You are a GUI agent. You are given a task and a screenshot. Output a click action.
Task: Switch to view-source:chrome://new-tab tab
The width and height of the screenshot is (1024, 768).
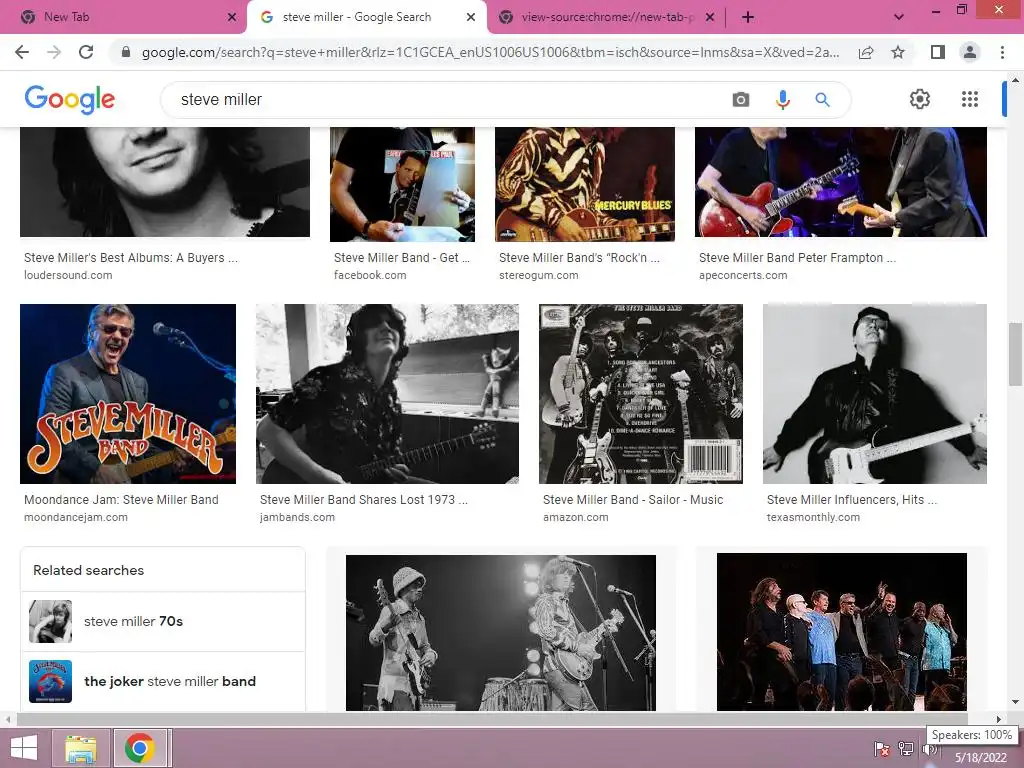[605, 18]
